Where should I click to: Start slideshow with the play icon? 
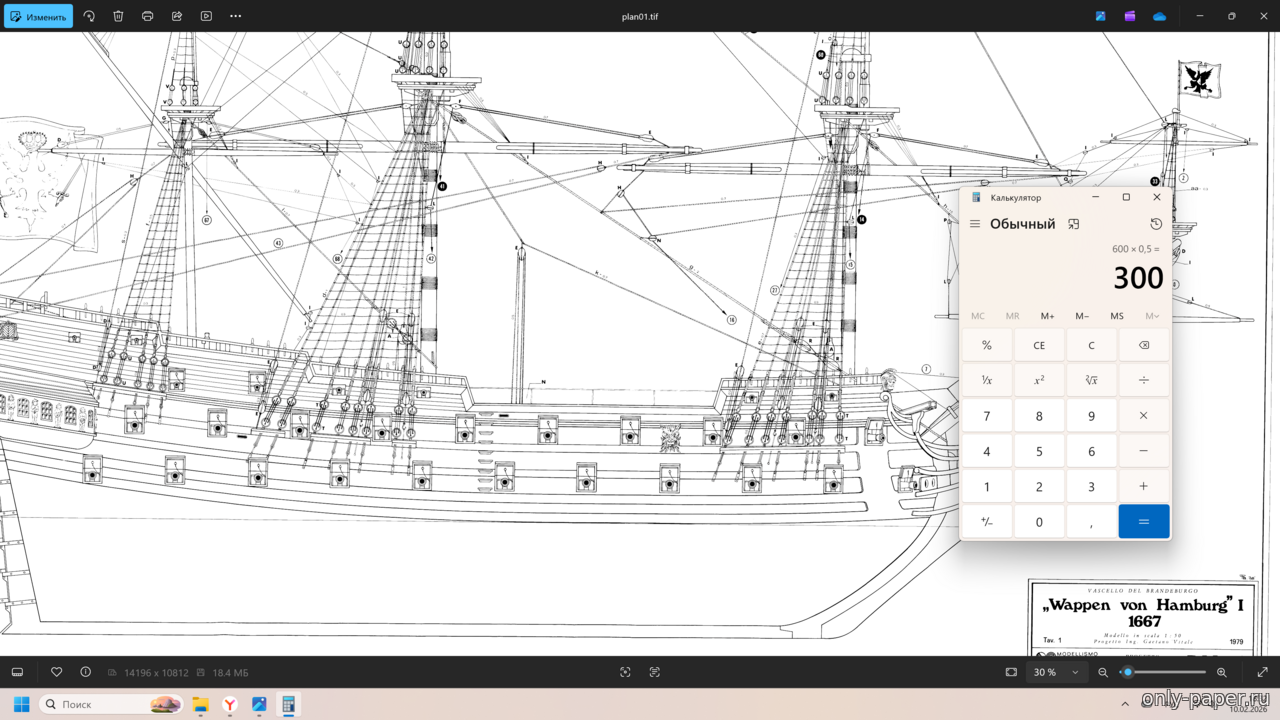[x=206, y=16]
